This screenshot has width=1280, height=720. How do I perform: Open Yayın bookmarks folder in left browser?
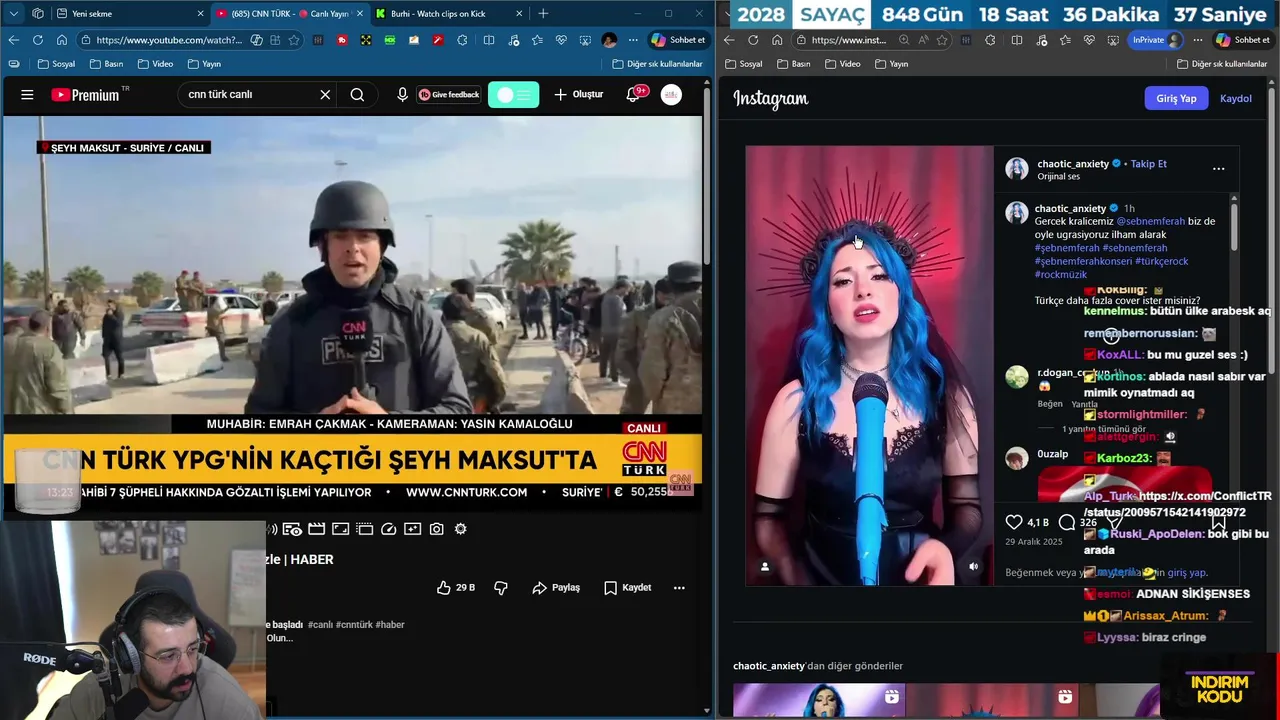click(204, 64)
